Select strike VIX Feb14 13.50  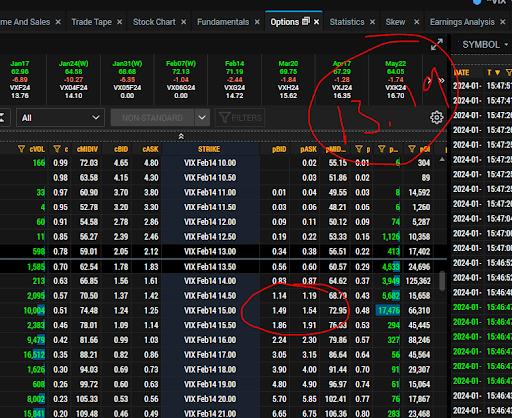(x=210, y=267)
